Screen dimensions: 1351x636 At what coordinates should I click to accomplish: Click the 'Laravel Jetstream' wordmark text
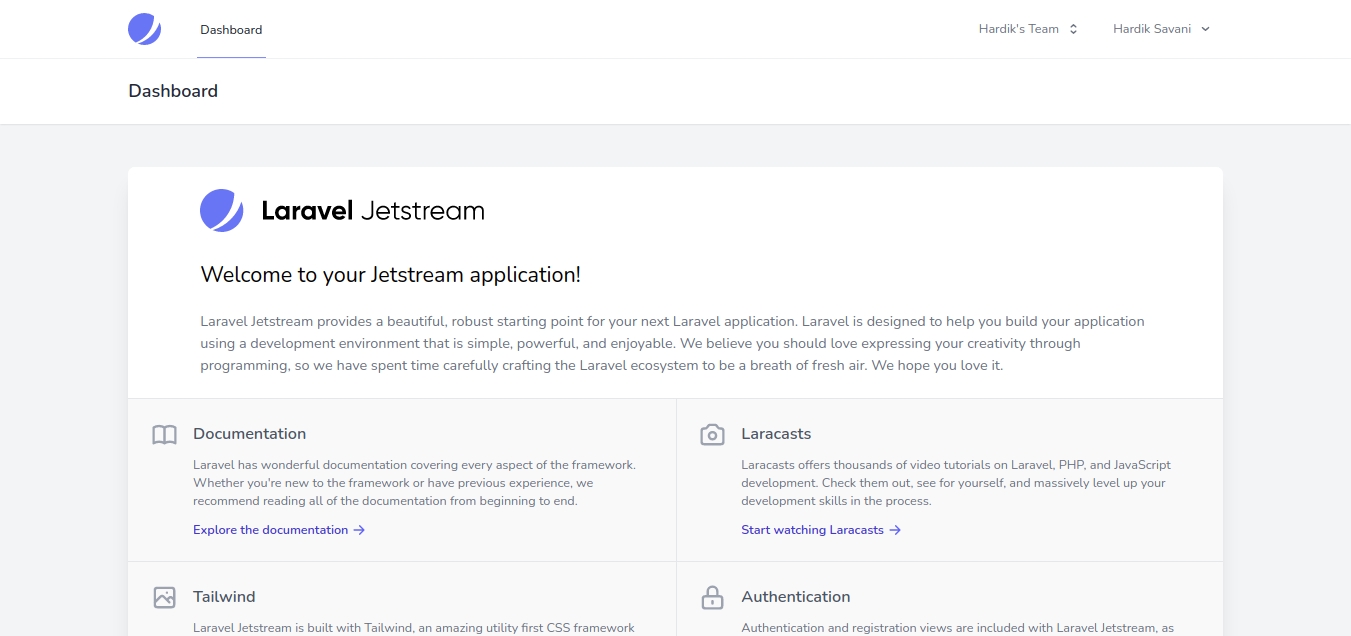coord(372,211)
